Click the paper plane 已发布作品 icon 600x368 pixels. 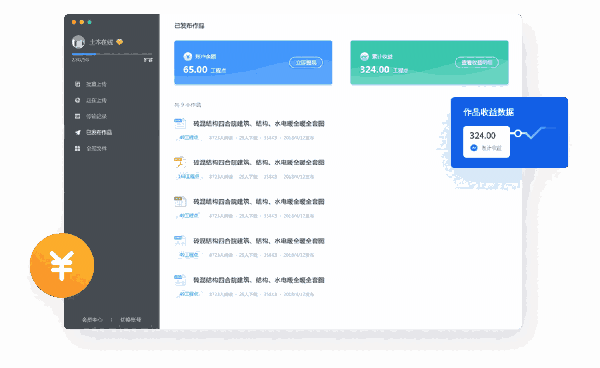tap(78, 132)
